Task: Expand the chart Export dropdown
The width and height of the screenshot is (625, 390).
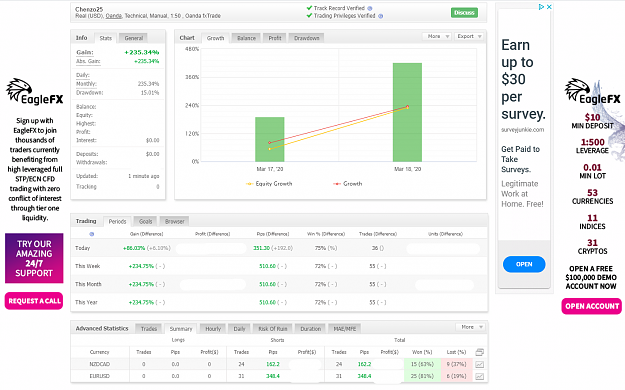Action: (x=469, y=36)
